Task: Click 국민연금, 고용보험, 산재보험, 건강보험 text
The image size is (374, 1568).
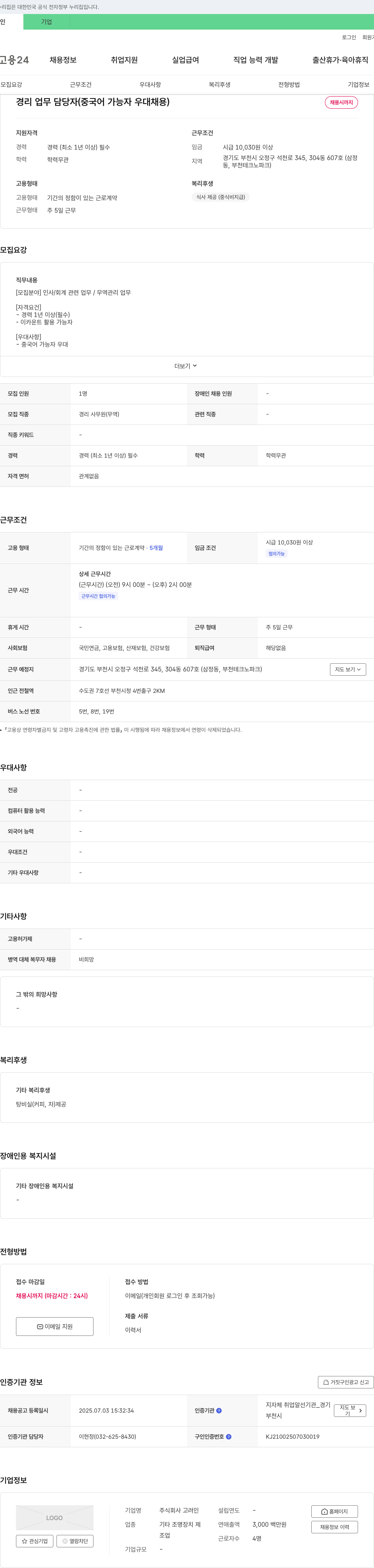Action: click(124, 648)
